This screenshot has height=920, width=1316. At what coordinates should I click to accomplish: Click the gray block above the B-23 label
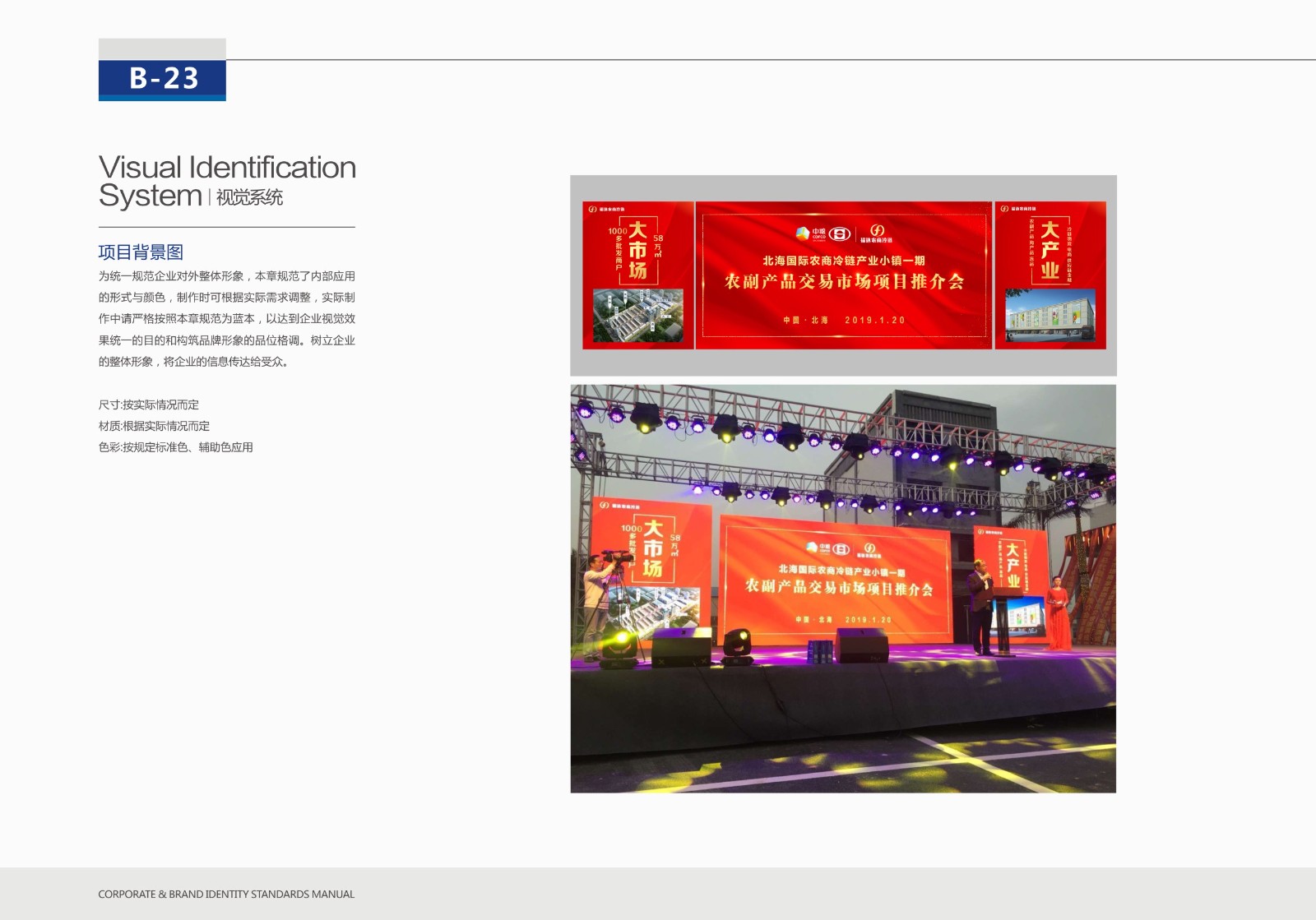[162, 49]
